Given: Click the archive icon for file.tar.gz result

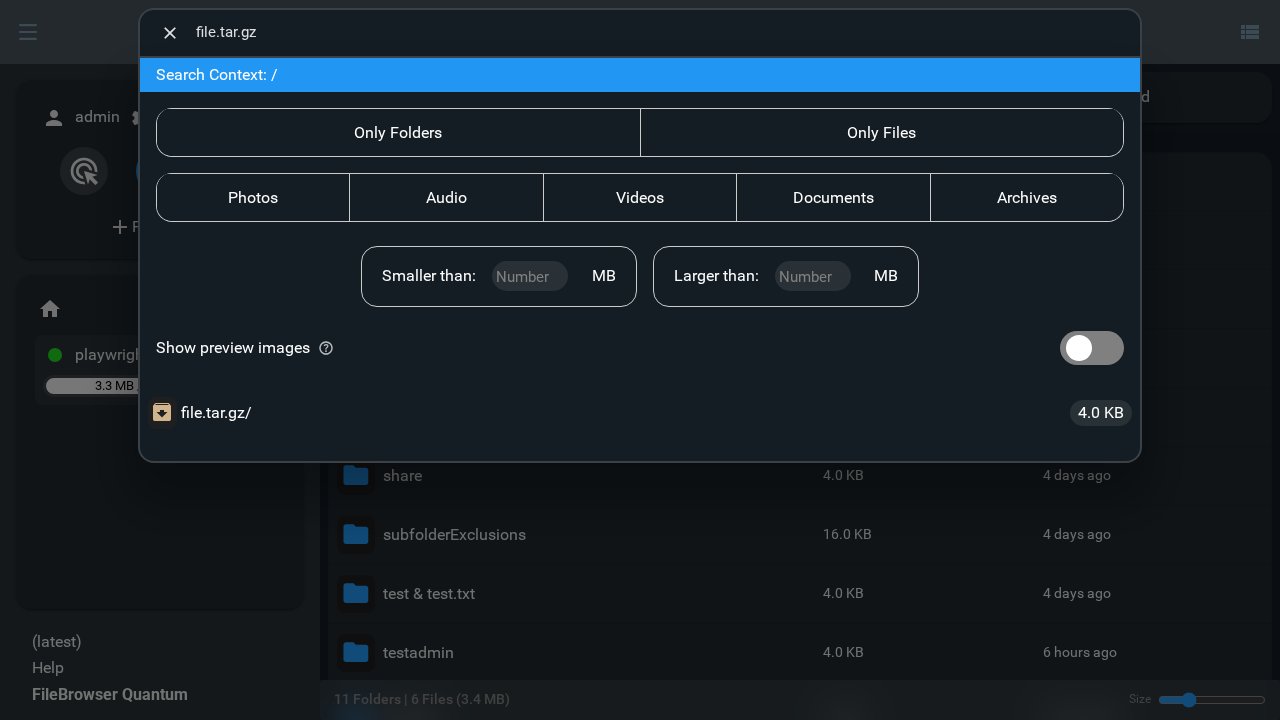Looking at the screenshot, I should click(x=162, y=413).
